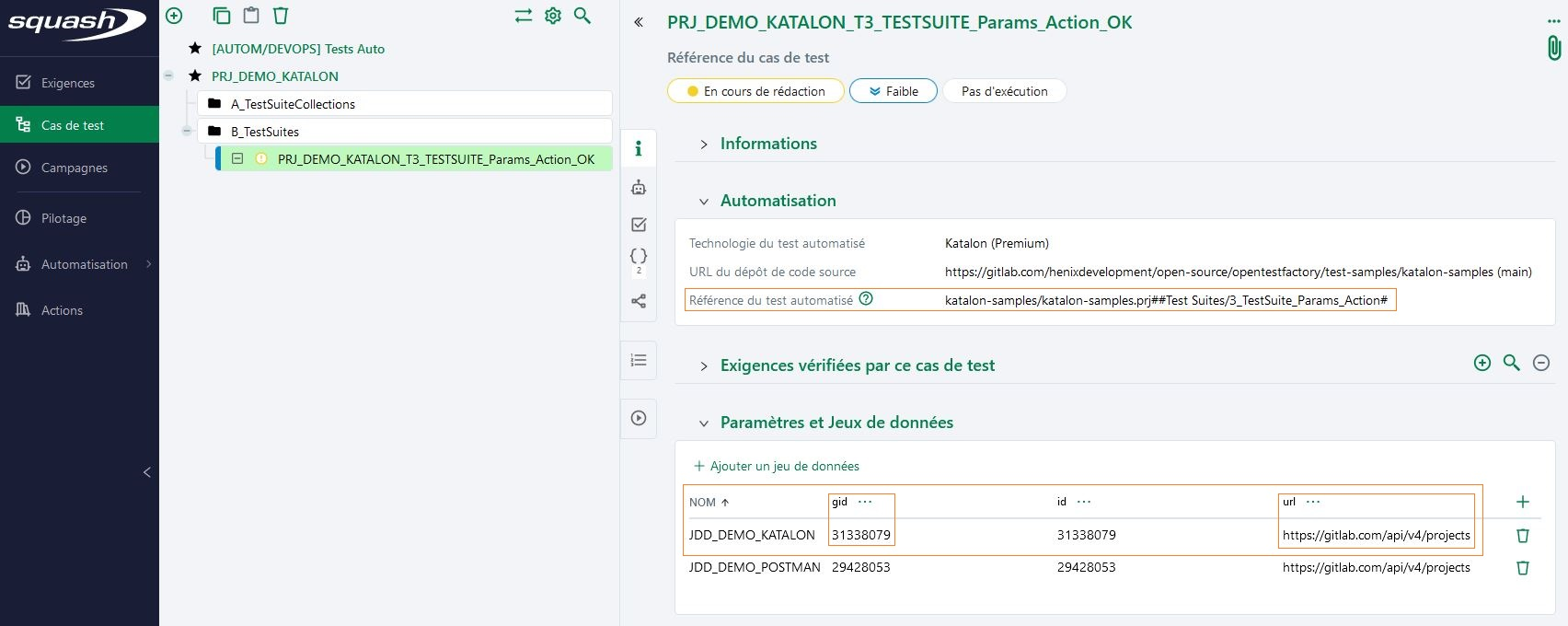Open the Faible importance dropdown
1568x626 pixels.
pyautogui.click(x=893, y=91)
